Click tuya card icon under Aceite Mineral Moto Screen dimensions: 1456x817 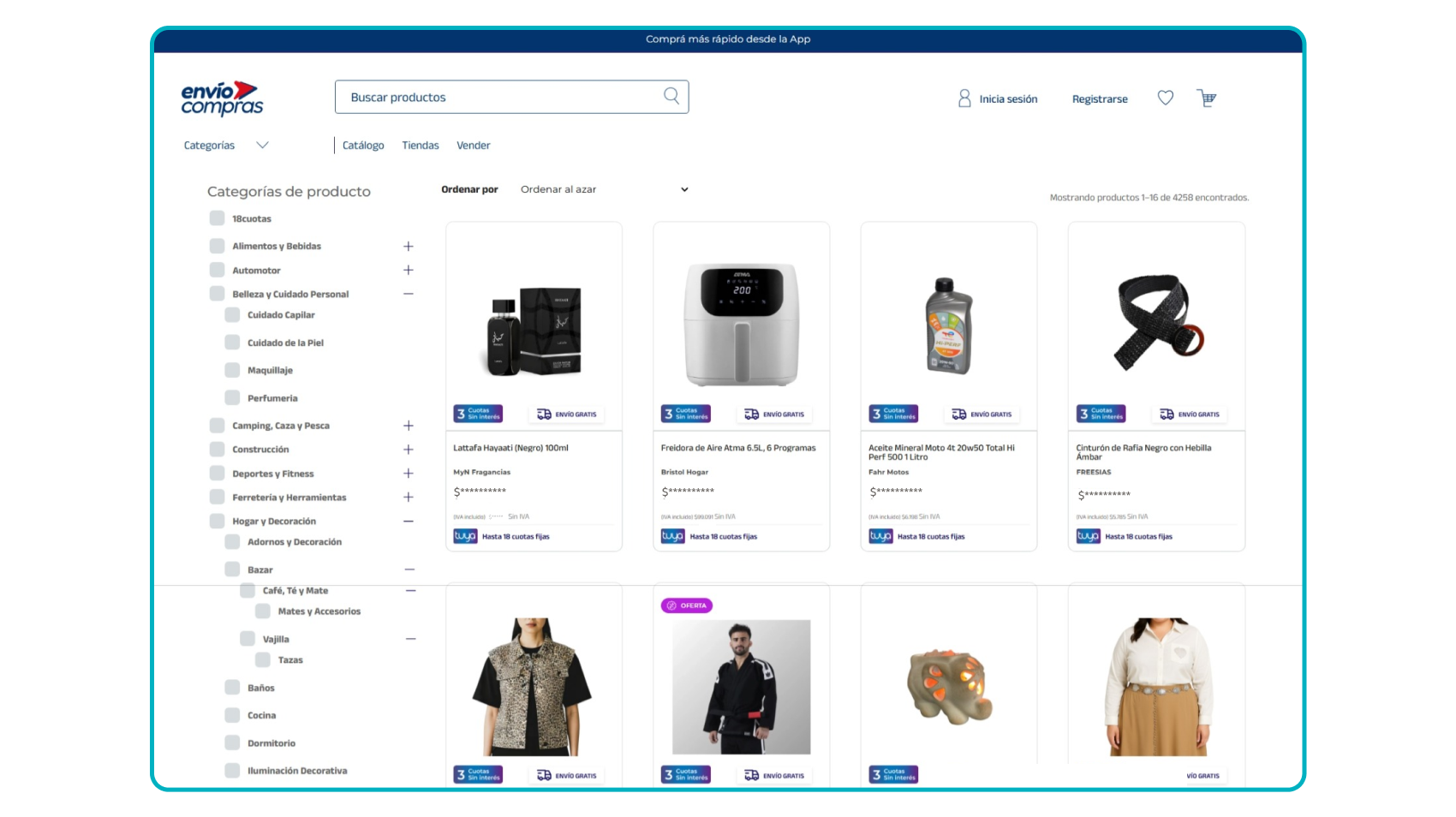coord(880,536)
